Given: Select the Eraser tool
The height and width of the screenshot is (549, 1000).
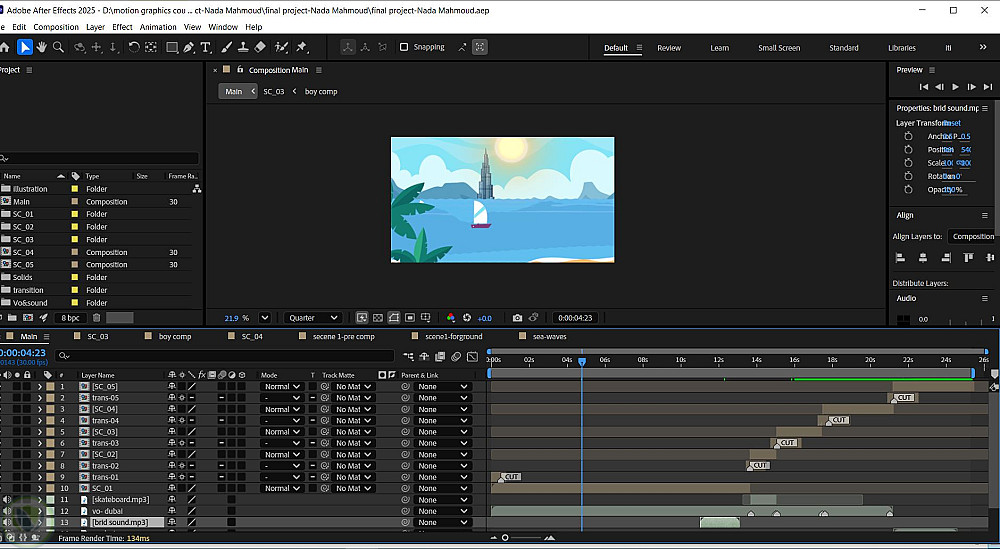Looking at the screenshot, I should click(260, 47).
